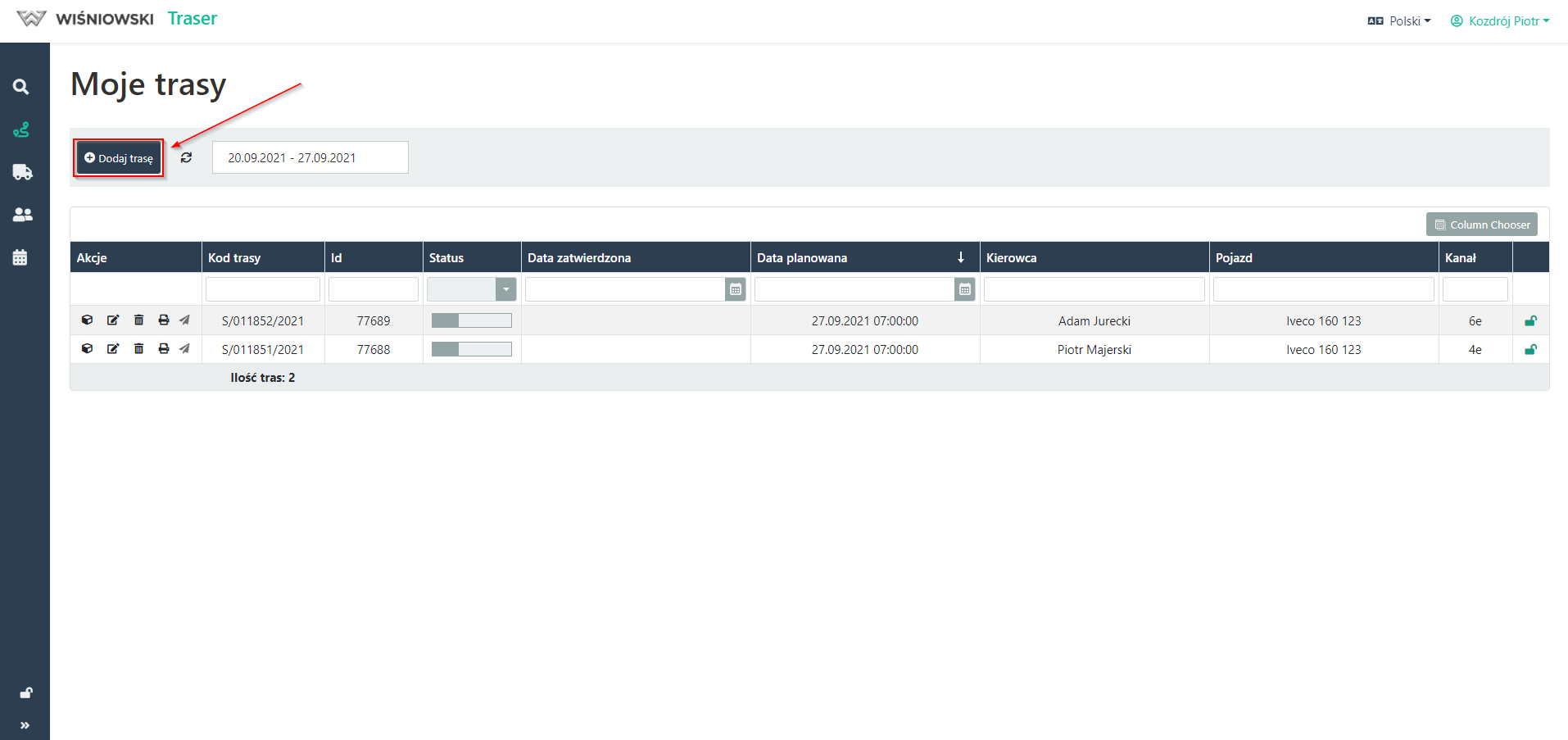
Task: Delete route S/011851/2021 with trash icon
Action: 138,349
